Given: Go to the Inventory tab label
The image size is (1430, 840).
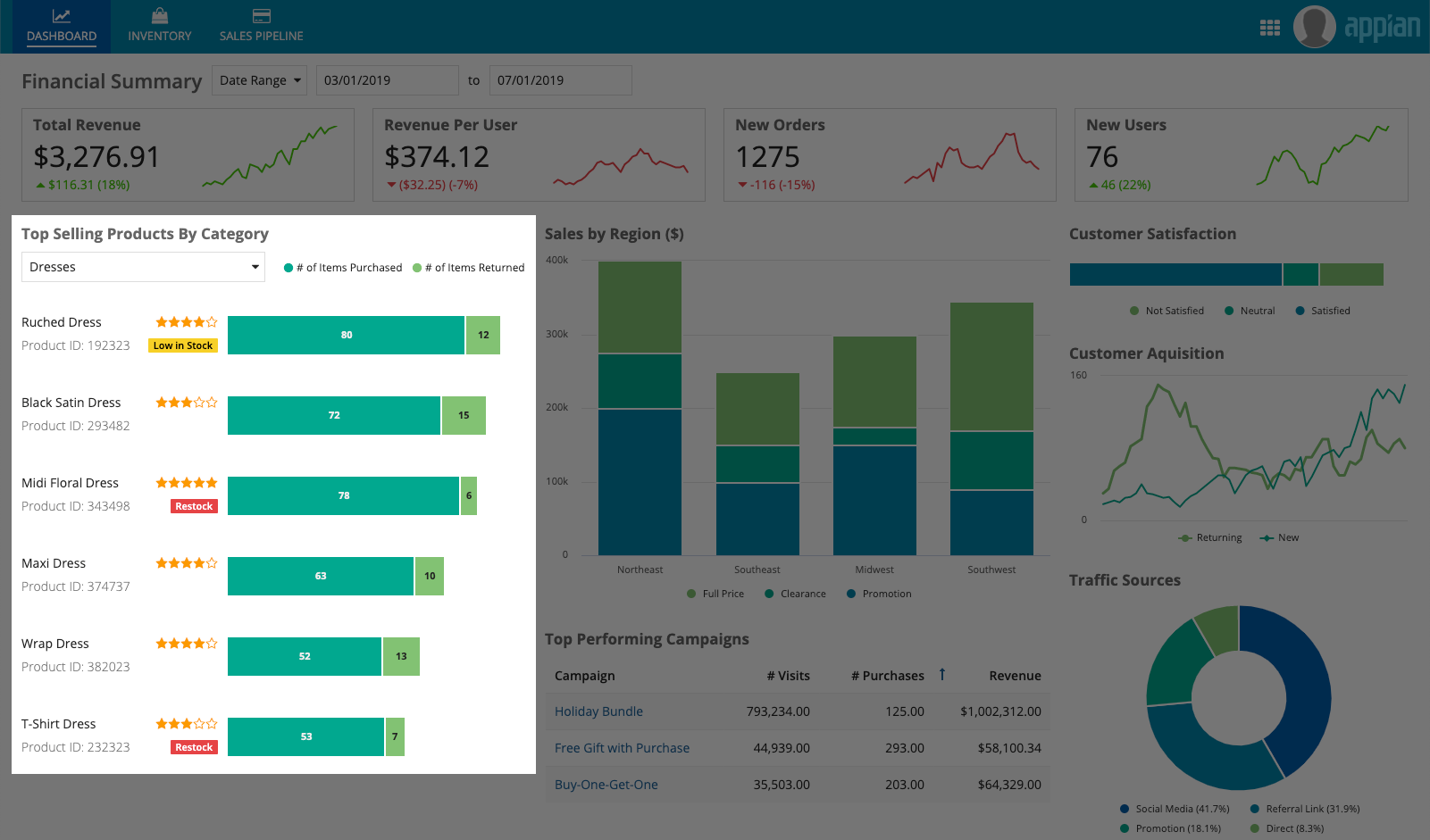Looking at the screenshot, I should pos(159,37).
